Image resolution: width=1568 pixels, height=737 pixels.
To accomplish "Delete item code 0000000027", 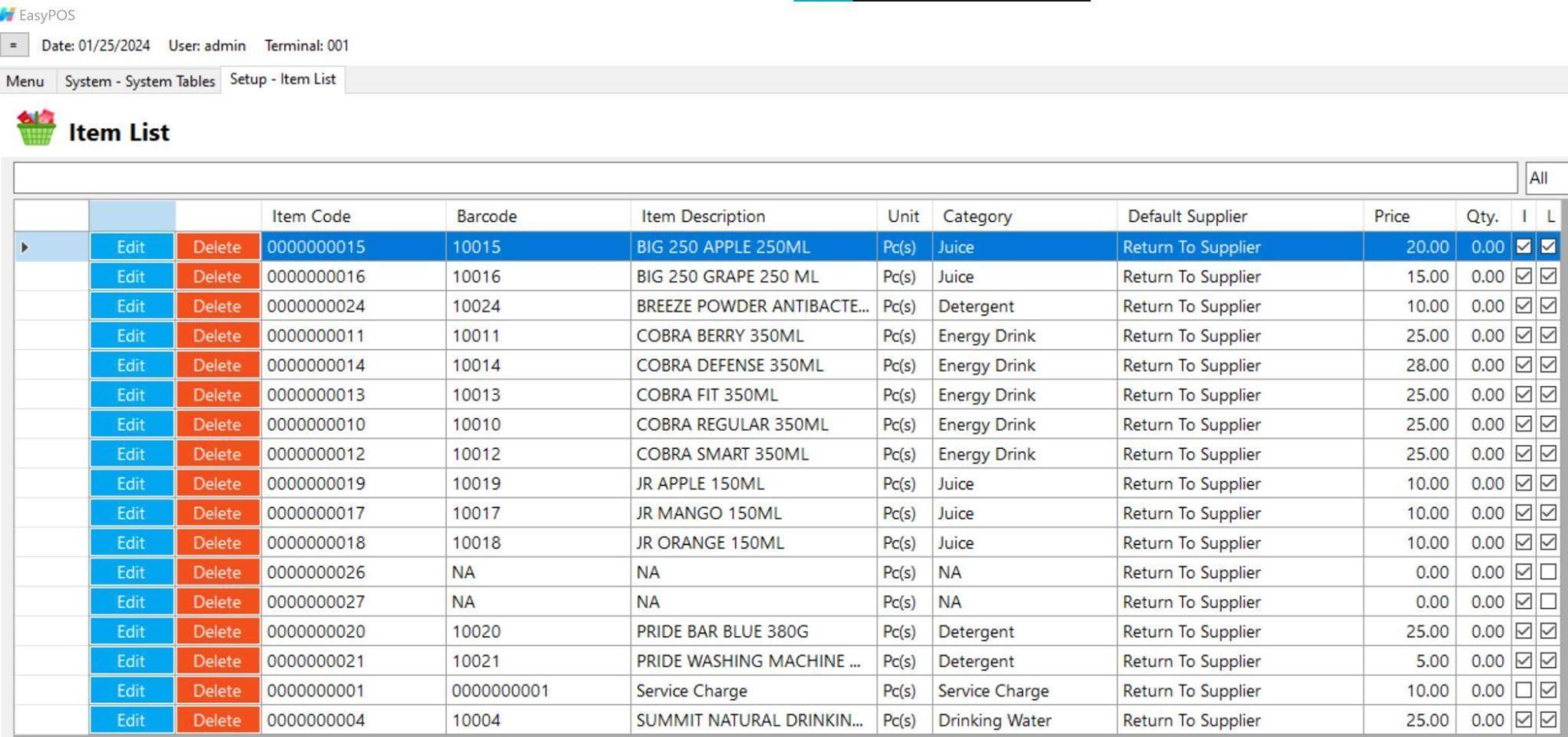I will pyautogui.click(x=217, y=602).
